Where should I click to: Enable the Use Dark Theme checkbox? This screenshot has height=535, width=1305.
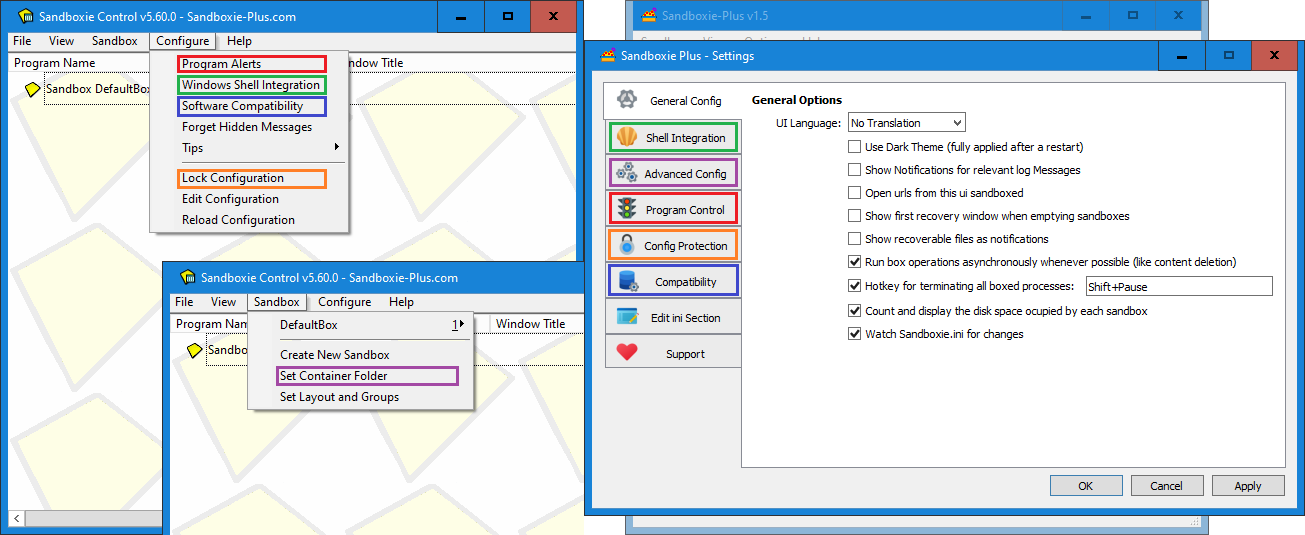coord(854,147)
